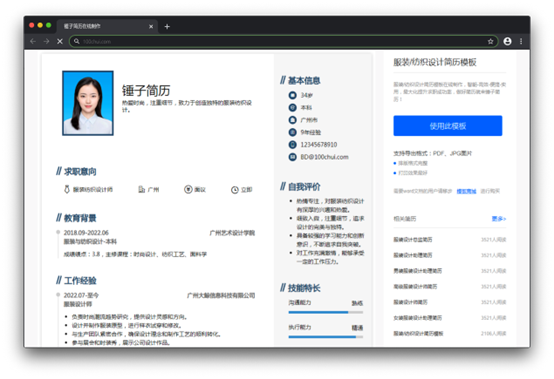The width and height of the screenshot is (554, 379).
Task: Open the 模板商城 link
Action: (466, 191)
